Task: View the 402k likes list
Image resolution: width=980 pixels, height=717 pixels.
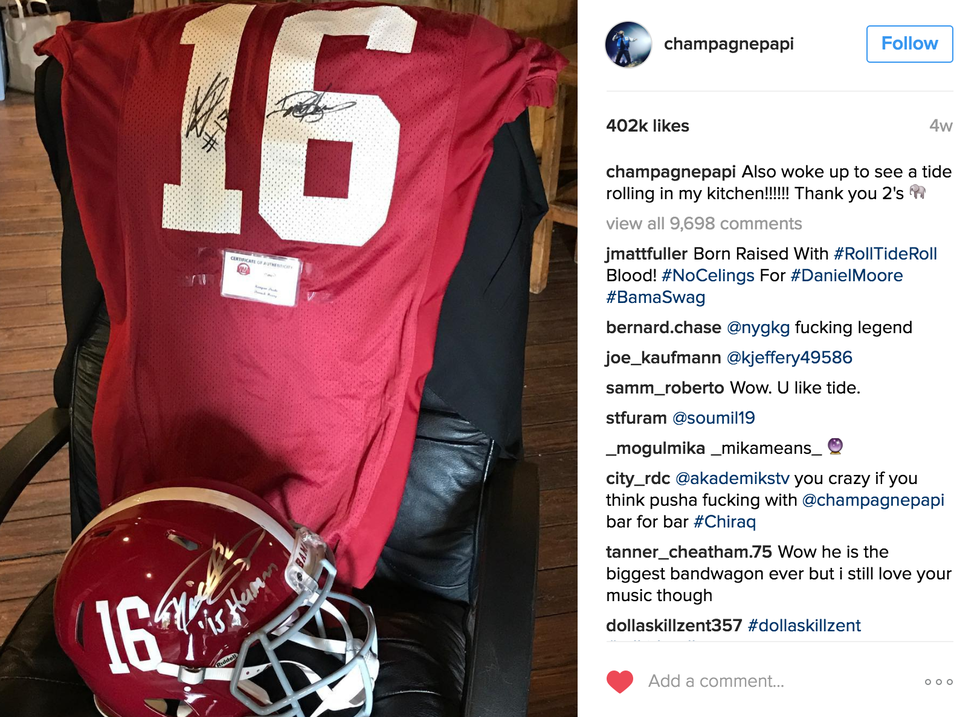Action: (x=648, y=126)
